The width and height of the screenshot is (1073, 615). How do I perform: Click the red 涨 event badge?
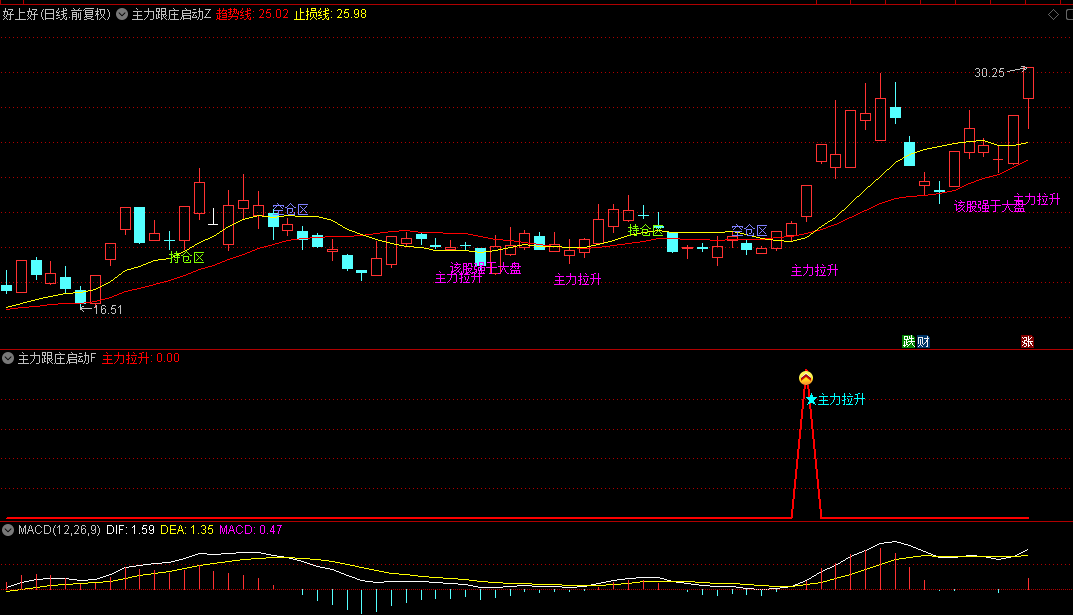coord(1027,341)
